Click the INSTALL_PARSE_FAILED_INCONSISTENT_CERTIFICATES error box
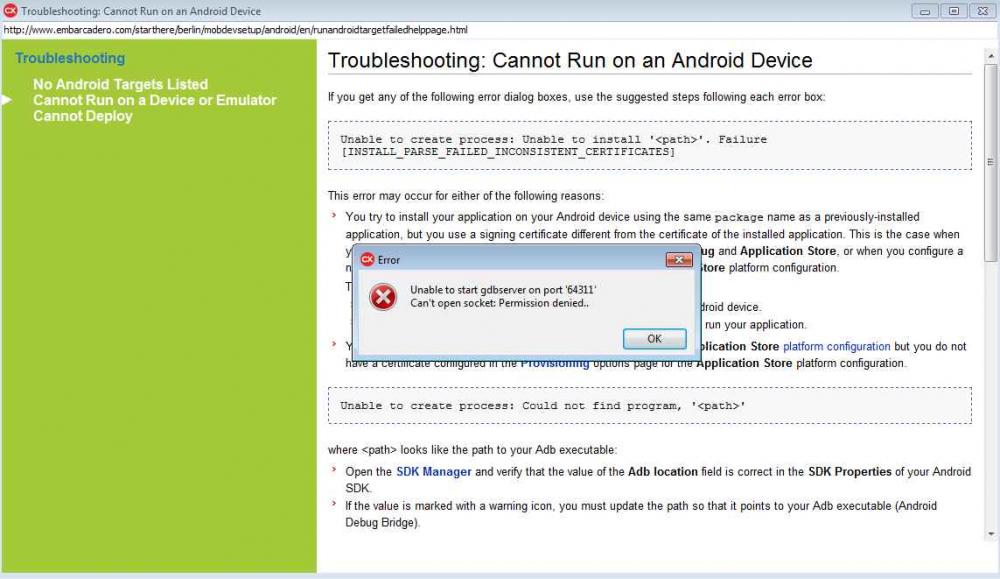The image size is (1000, 579). point(650,145)
